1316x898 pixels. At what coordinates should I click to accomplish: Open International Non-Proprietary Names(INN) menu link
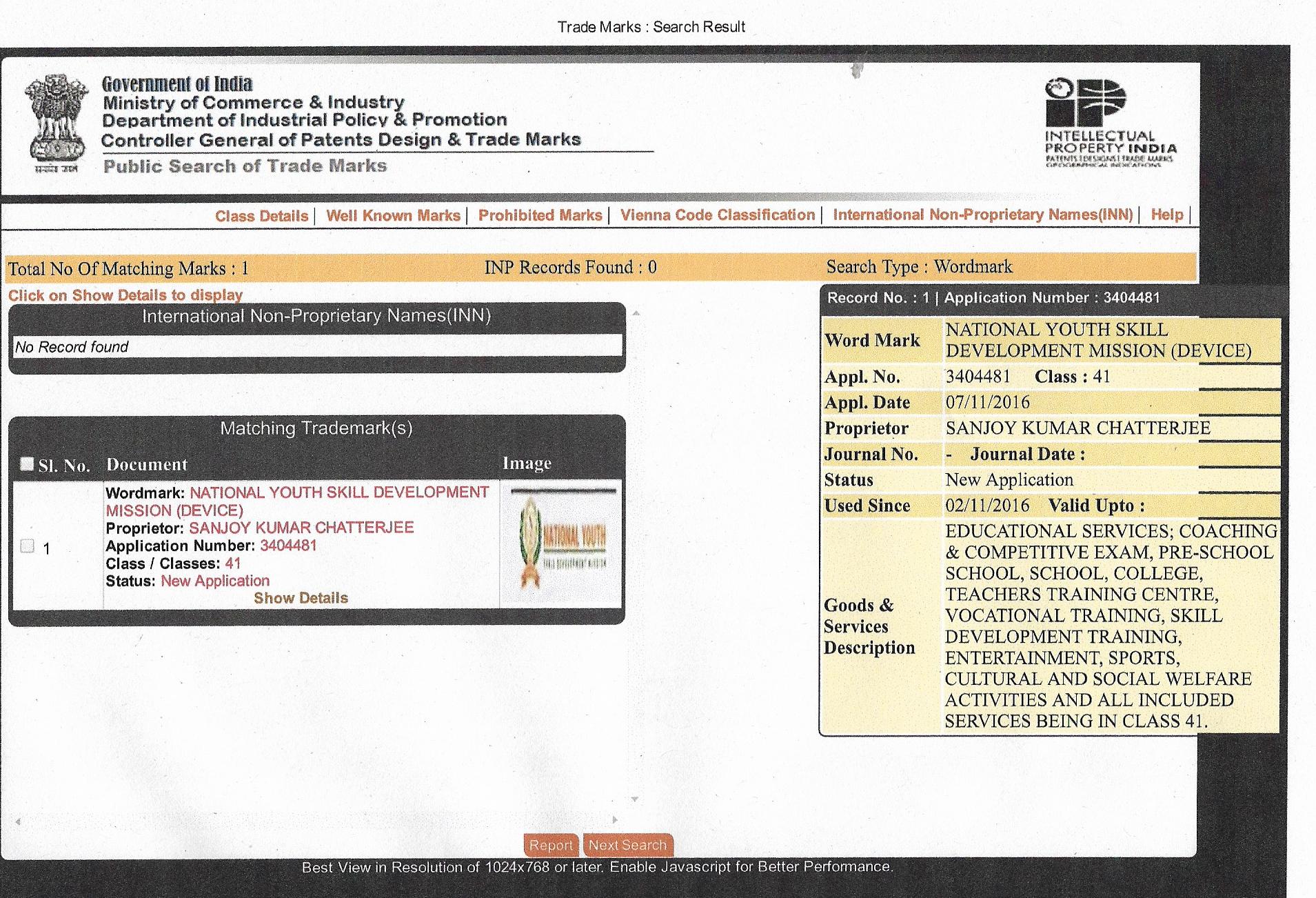click(982, 214)
